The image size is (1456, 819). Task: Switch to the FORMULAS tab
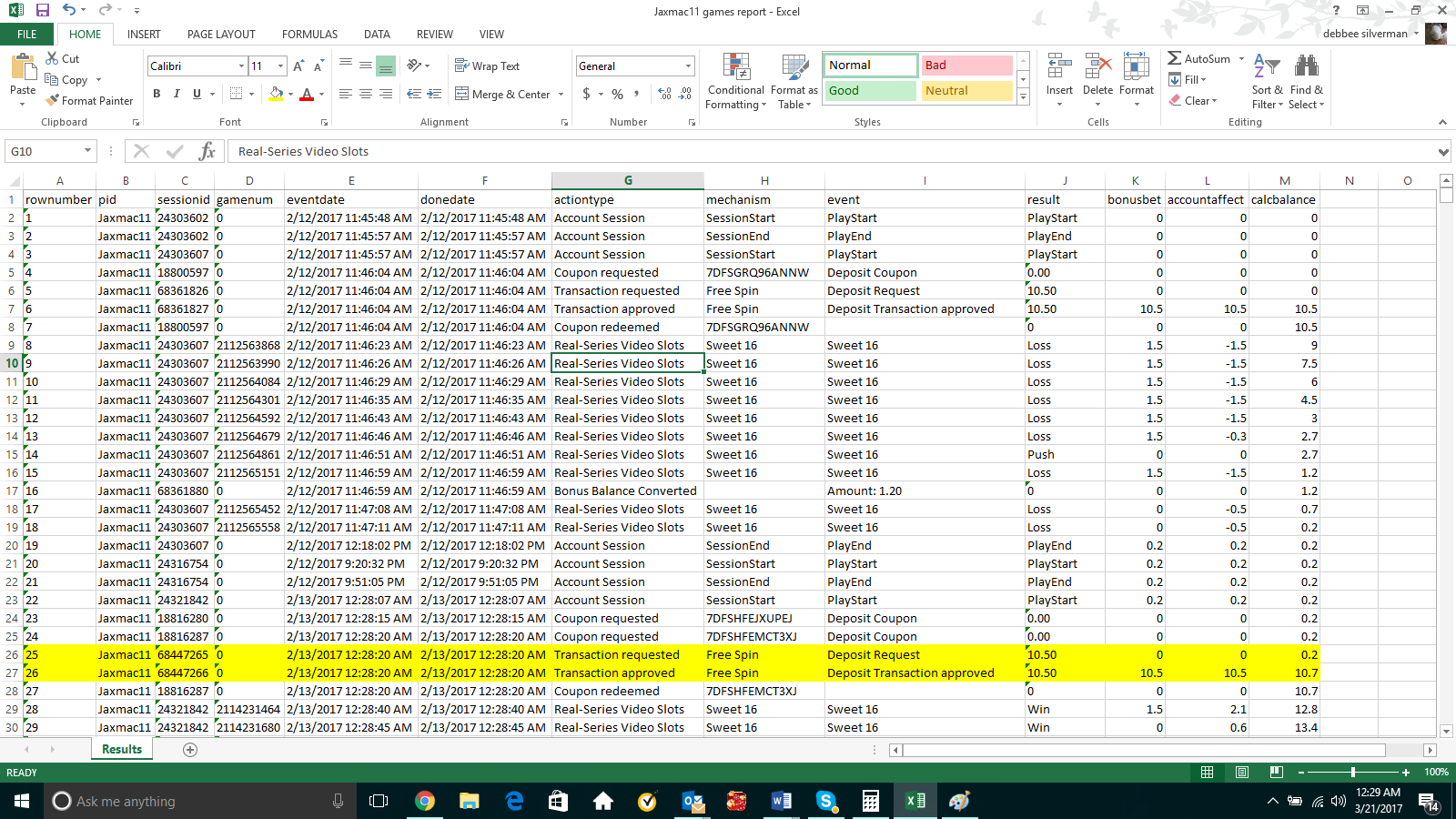309,35
